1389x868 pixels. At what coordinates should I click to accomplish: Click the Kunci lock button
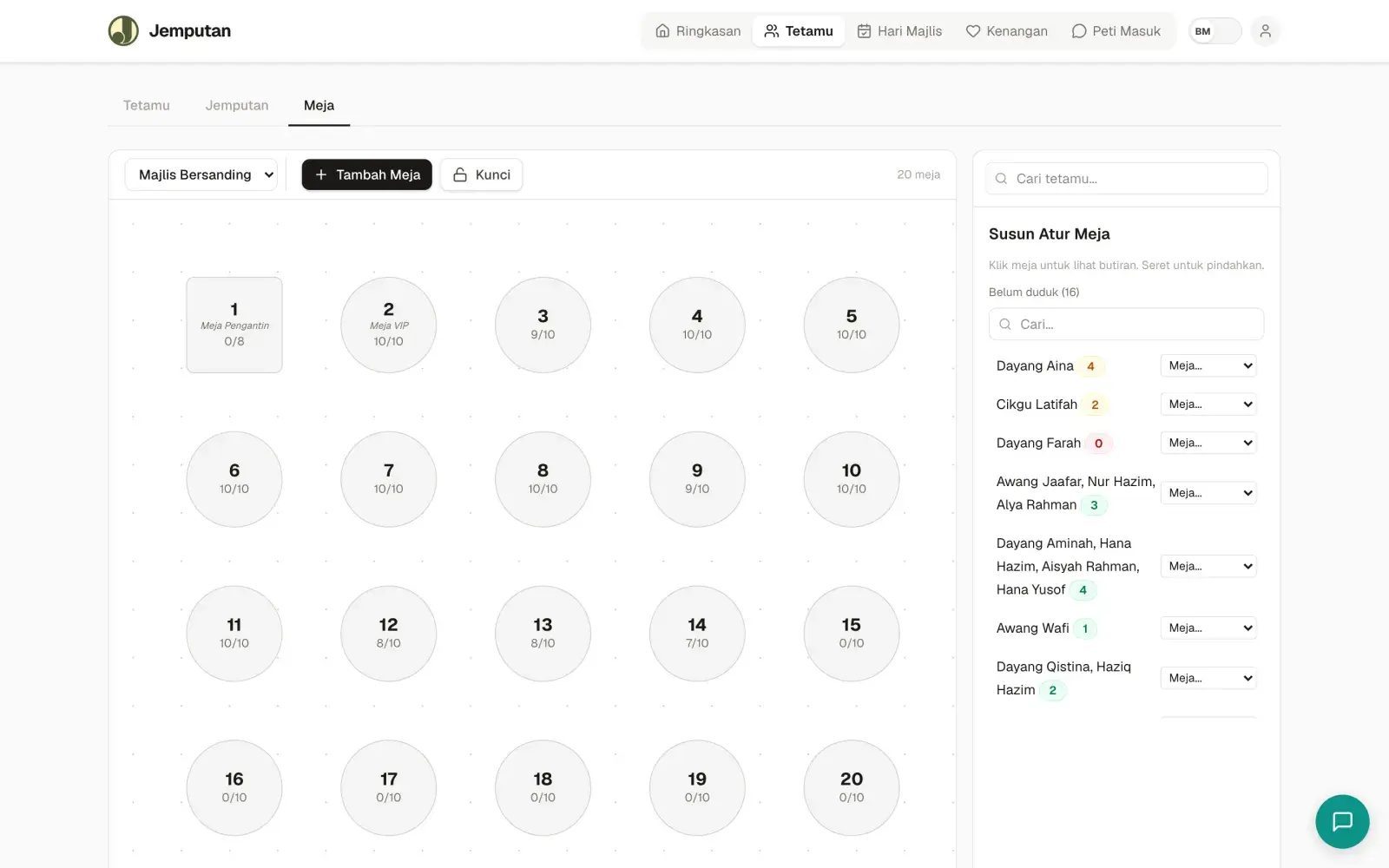pos(482,174)
